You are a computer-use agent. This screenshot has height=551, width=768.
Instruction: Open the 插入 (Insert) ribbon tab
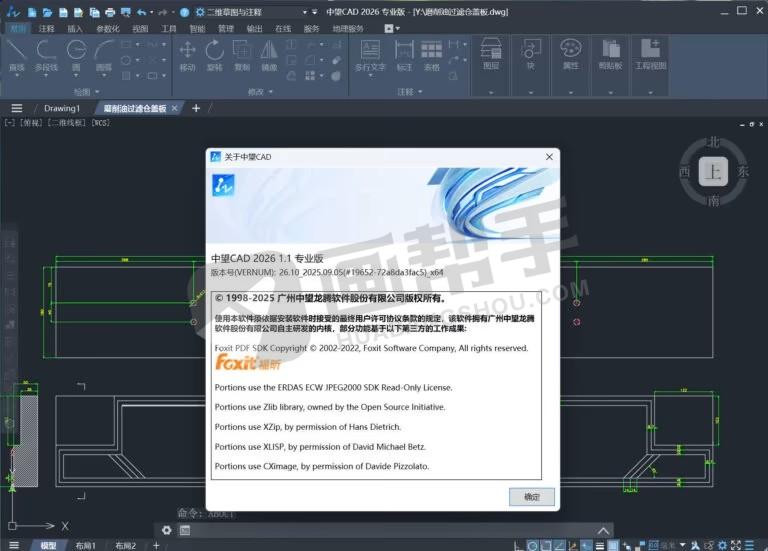pyautogui.click(x=75, y=29)
